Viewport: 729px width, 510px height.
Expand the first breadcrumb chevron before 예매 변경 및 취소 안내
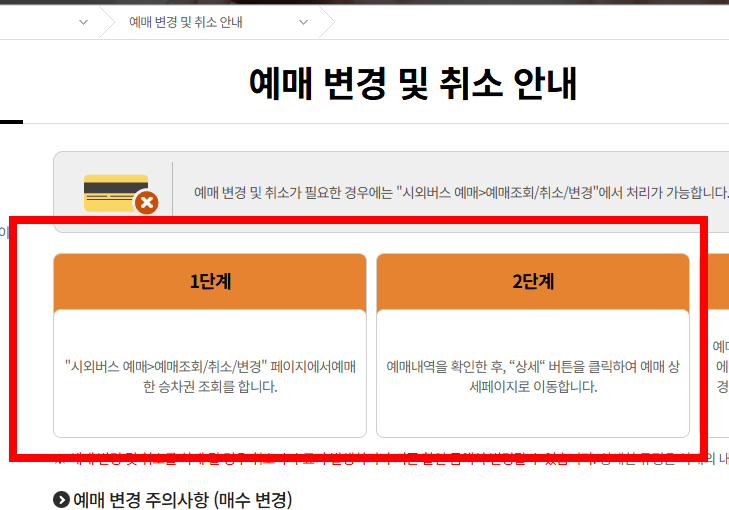click(x=84, y=22)
